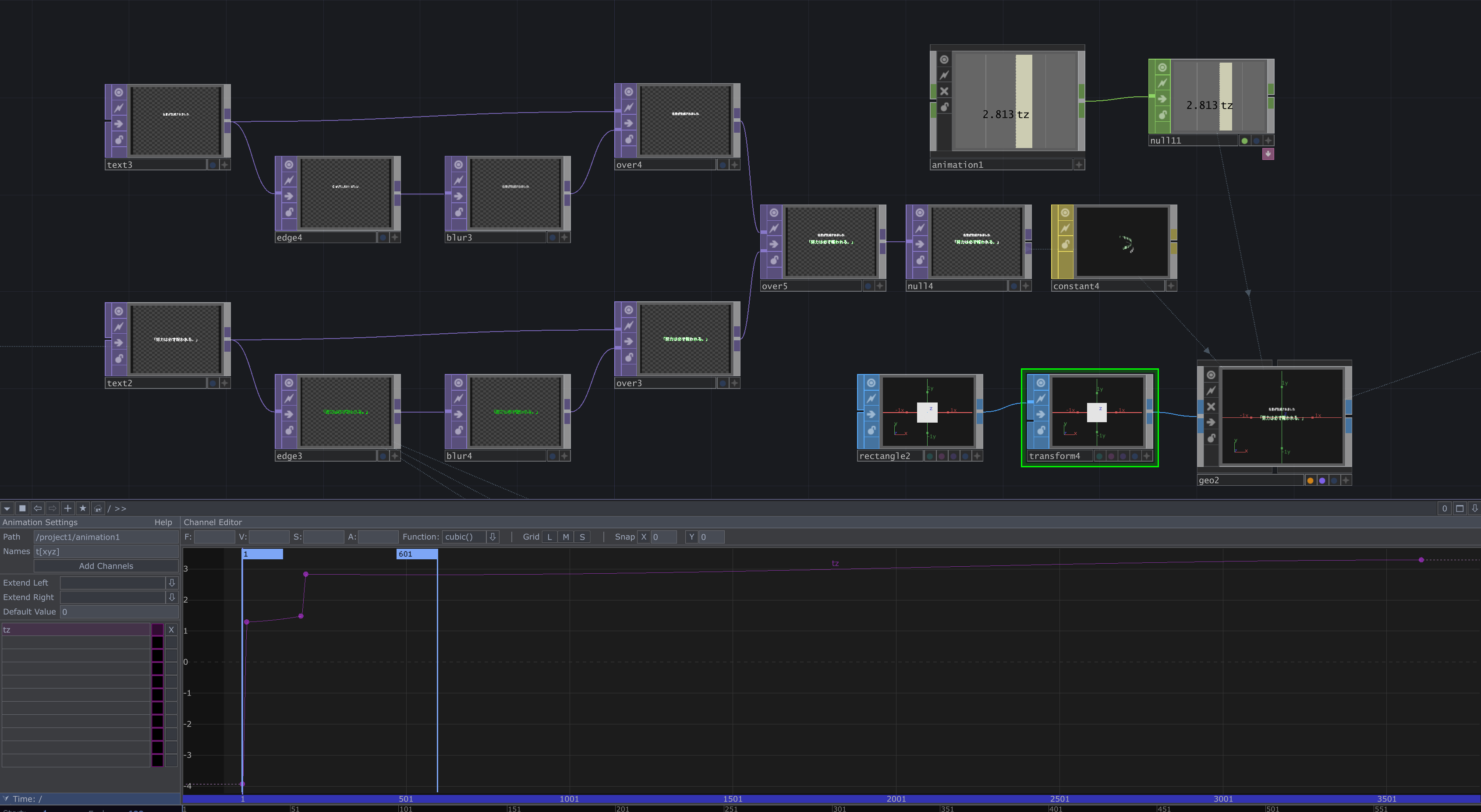1481x812 pixels.
Task: Click the plus icon in pane bar
Action: pos(68,508)
